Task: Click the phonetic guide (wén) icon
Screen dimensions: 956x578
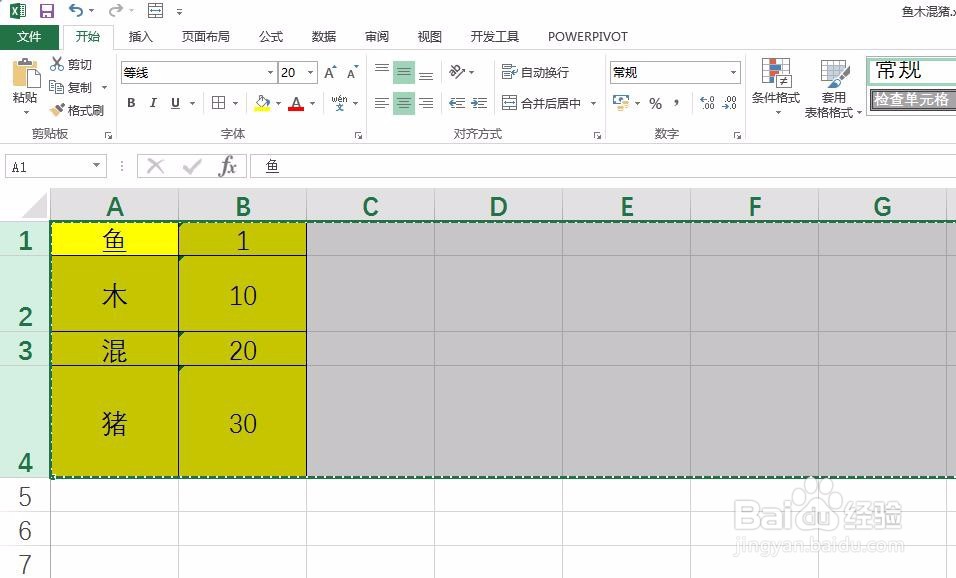Action: point(340,103)
